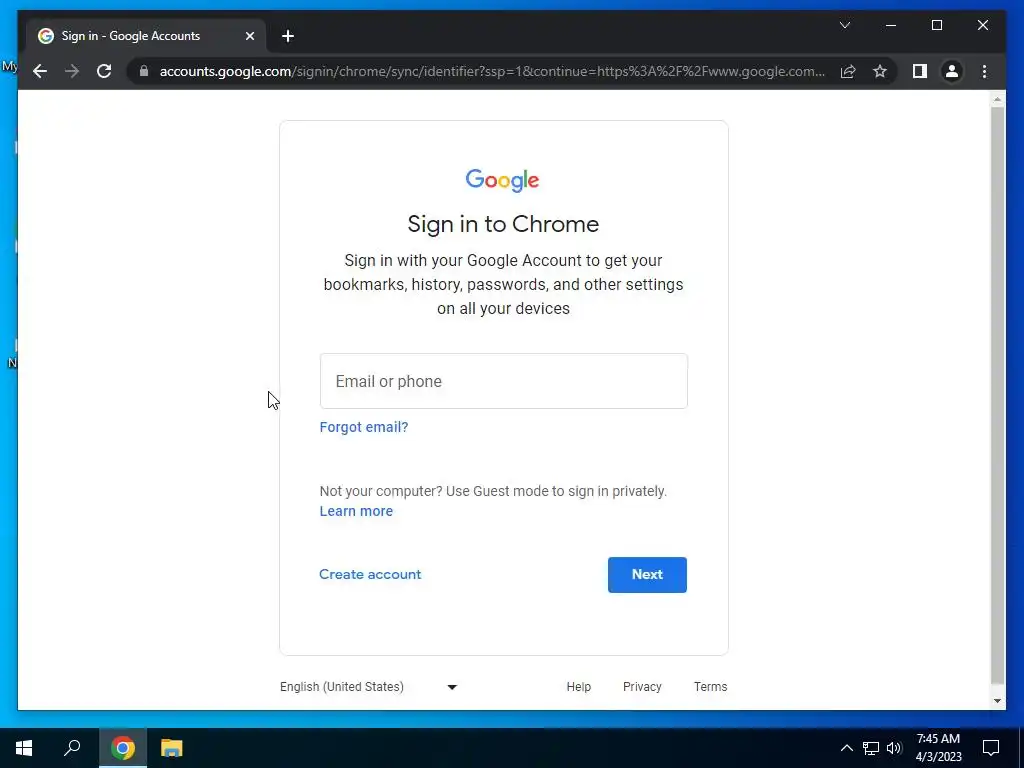
Task: Bookmark this tab with the star icon
Action: pyautogui.click(x=880, y=71)
